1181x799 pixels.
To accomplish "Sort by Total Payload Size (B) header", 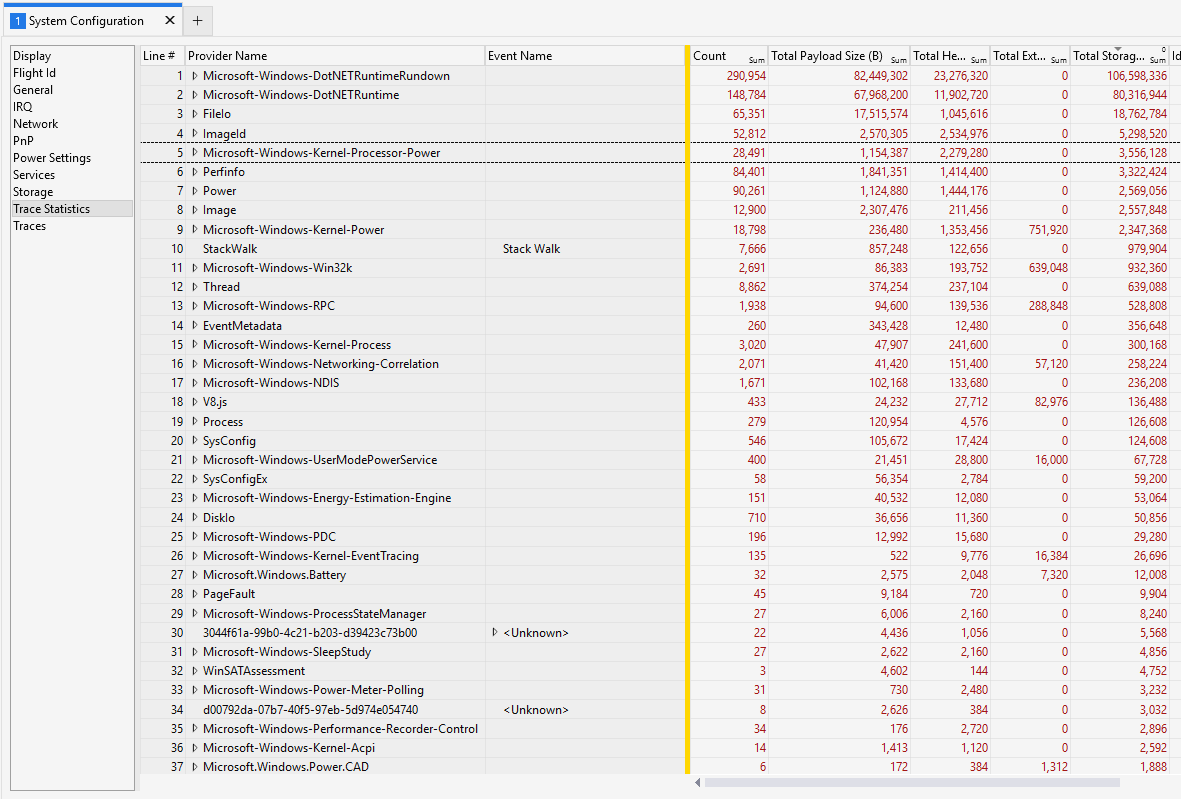I will [x=839, y=56].
